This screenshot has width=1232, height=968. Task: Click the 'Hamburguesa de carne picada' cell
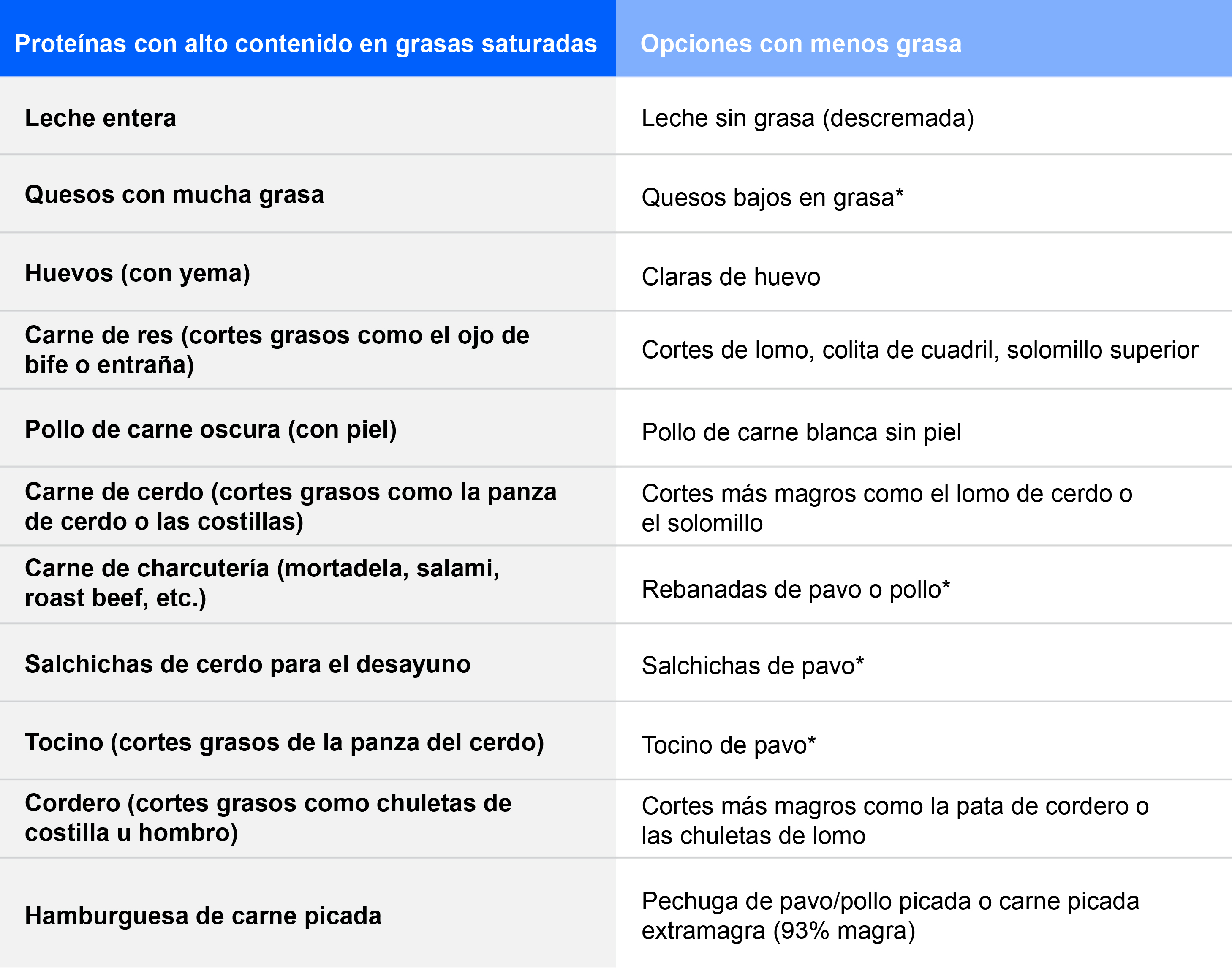tap(203, 916)
